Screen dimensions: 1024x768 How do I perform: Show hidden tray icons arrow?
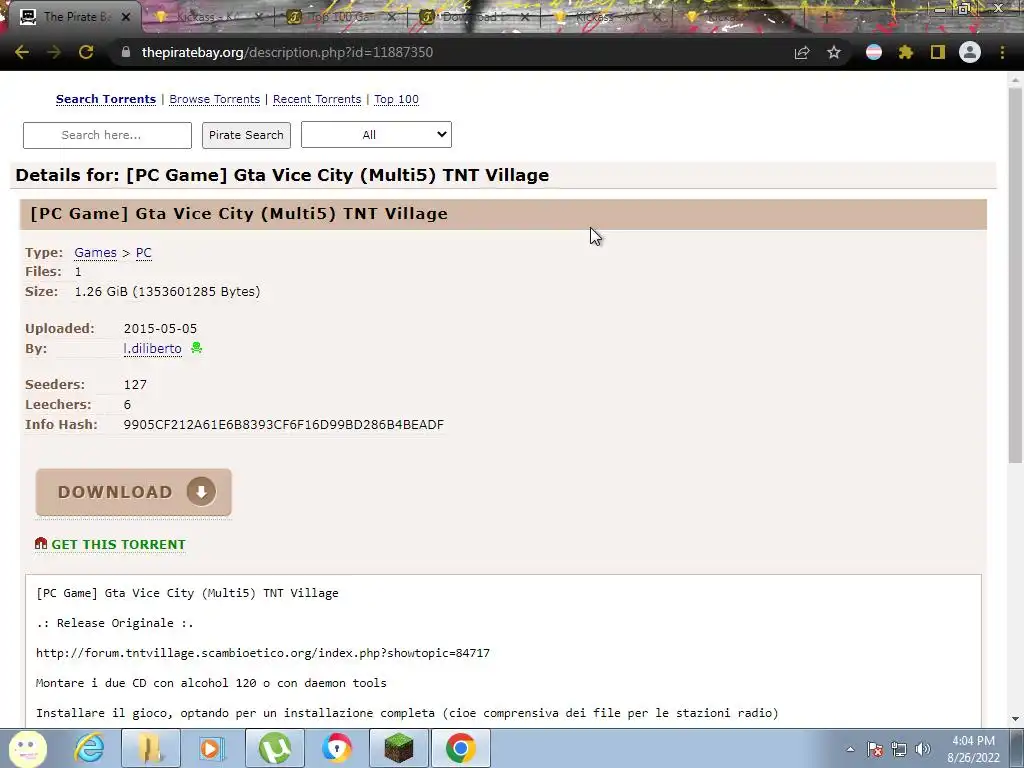coord(850,749)
